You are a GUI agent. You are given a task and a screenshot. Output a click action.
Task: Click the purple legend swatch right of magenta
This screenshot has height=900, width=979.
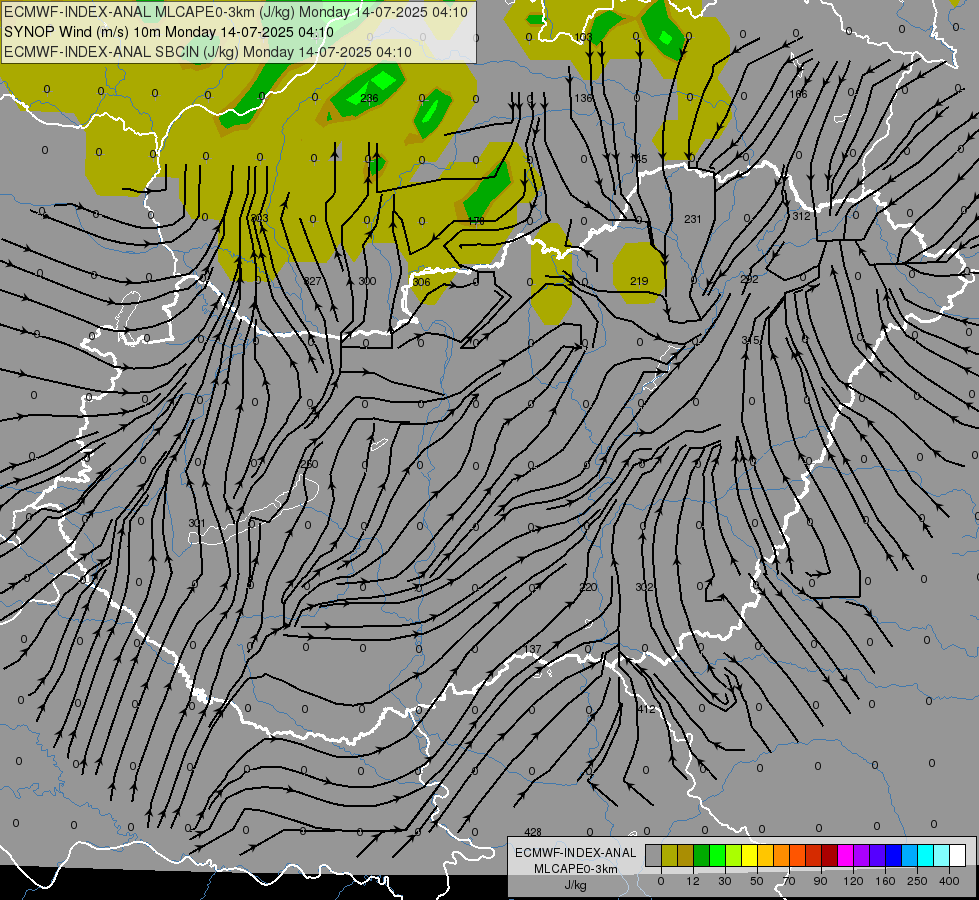point(862,855)
